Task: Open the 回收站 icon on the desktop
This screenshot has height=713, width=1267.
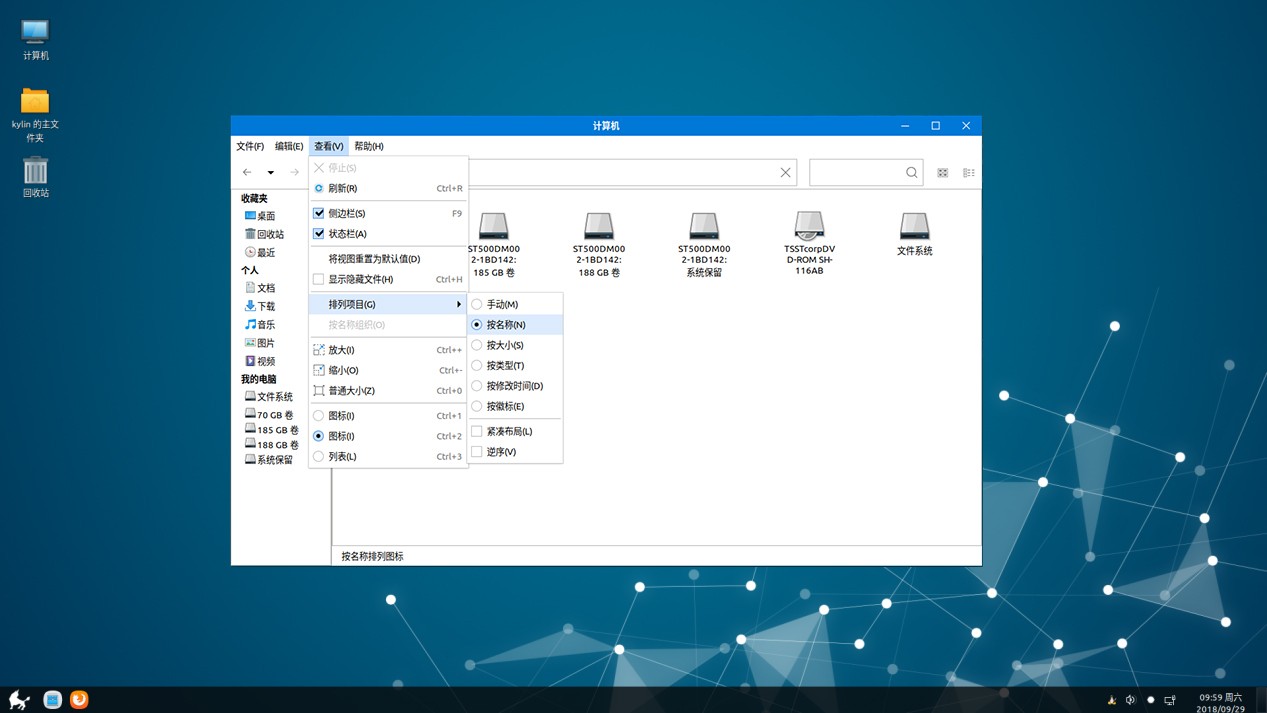Action: click(x=35, y=171)
